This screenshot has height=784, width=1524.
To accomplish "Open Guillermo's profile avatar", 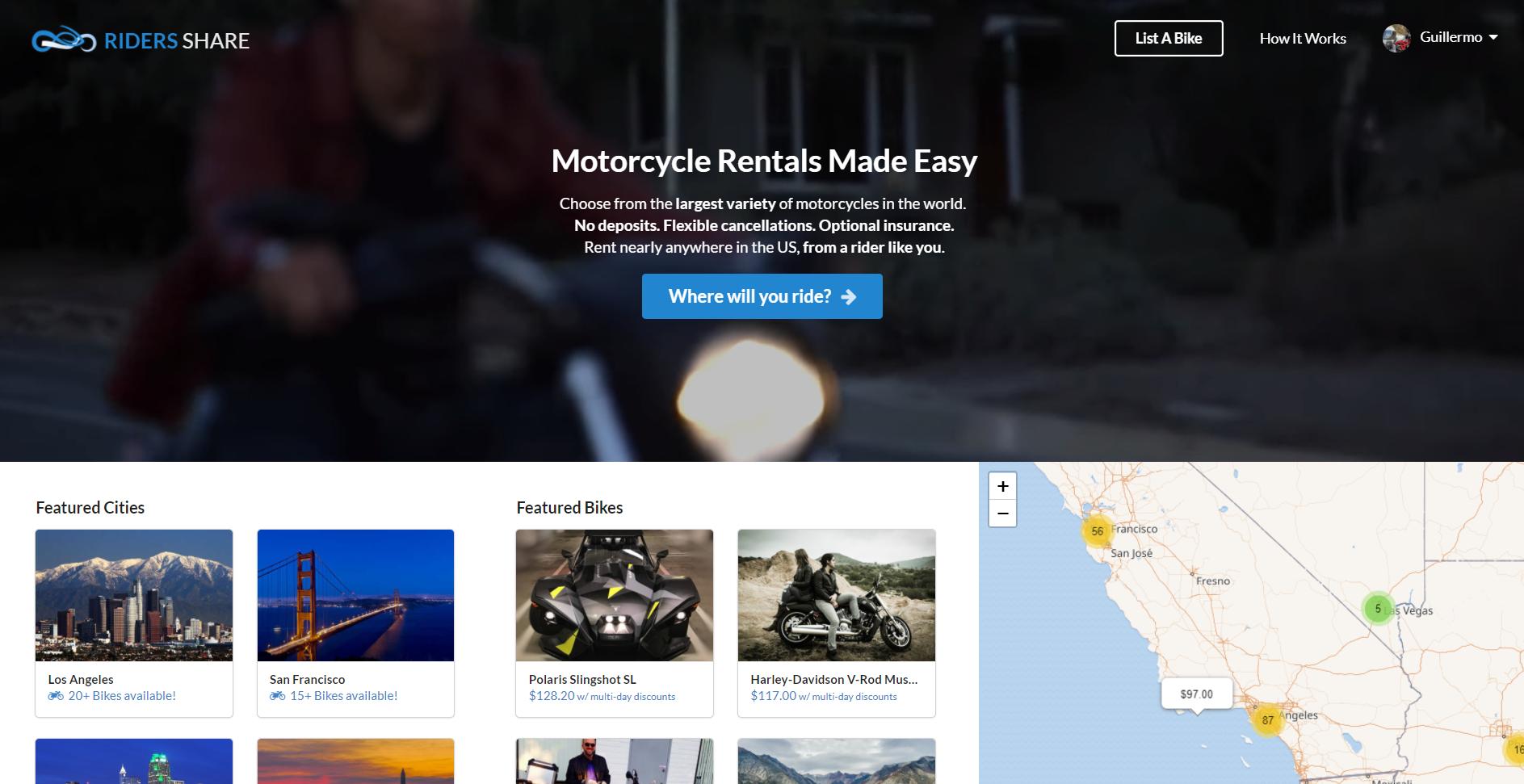I will (x=1396, y=38).
